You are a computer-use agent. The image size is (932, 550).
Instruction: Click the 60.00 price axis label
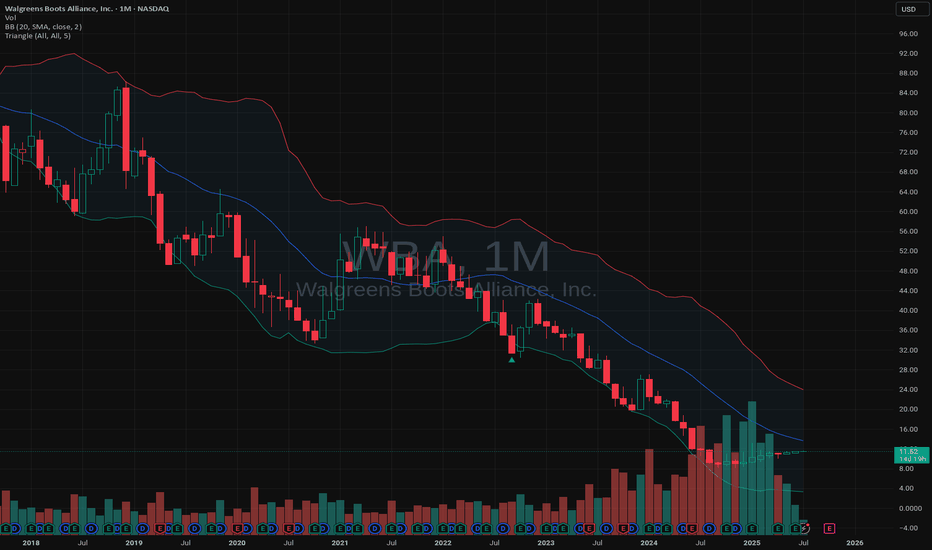point(908,212)
